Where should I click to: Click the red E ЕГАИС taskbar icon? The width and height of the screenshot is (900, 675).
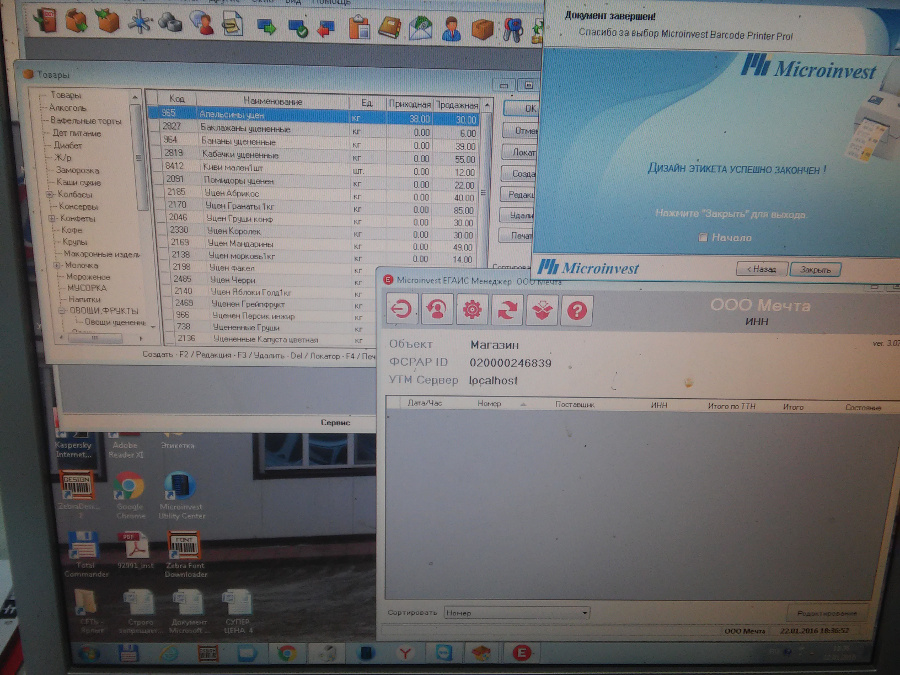(x=521, y=653)
